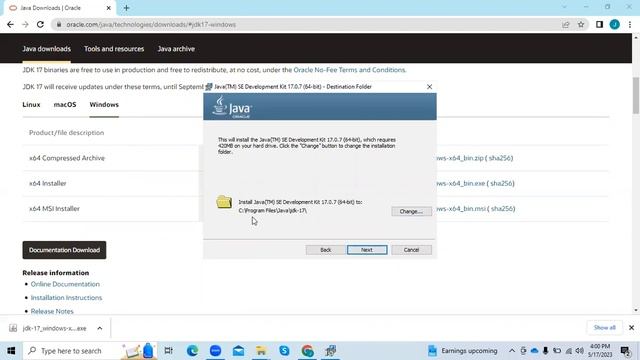640x360 pixels.
Task: Open the Installation Instructions link
Action: click(66, 298)
